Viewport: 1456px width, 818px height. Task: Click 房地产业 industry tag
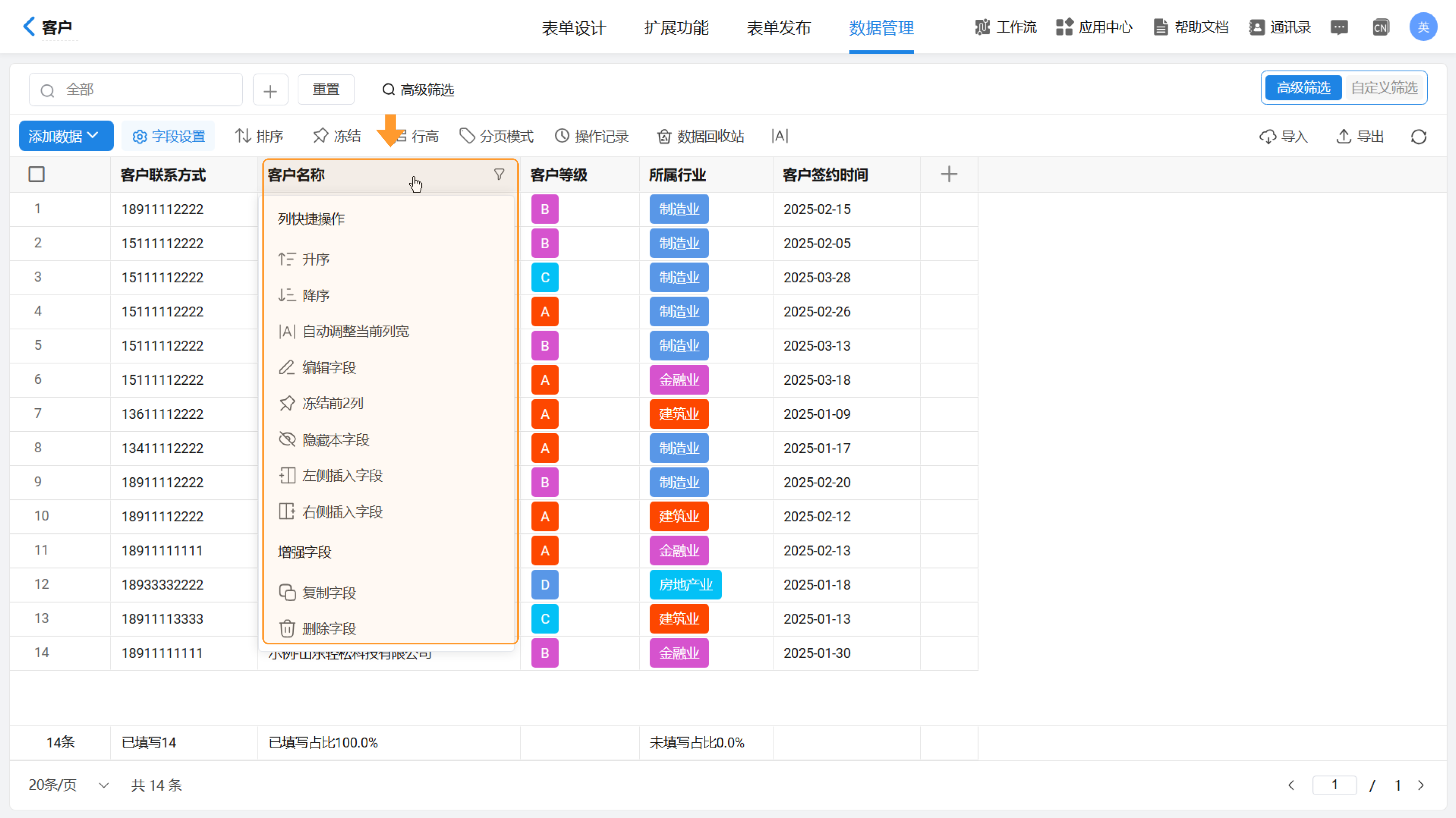click(686, 585)
